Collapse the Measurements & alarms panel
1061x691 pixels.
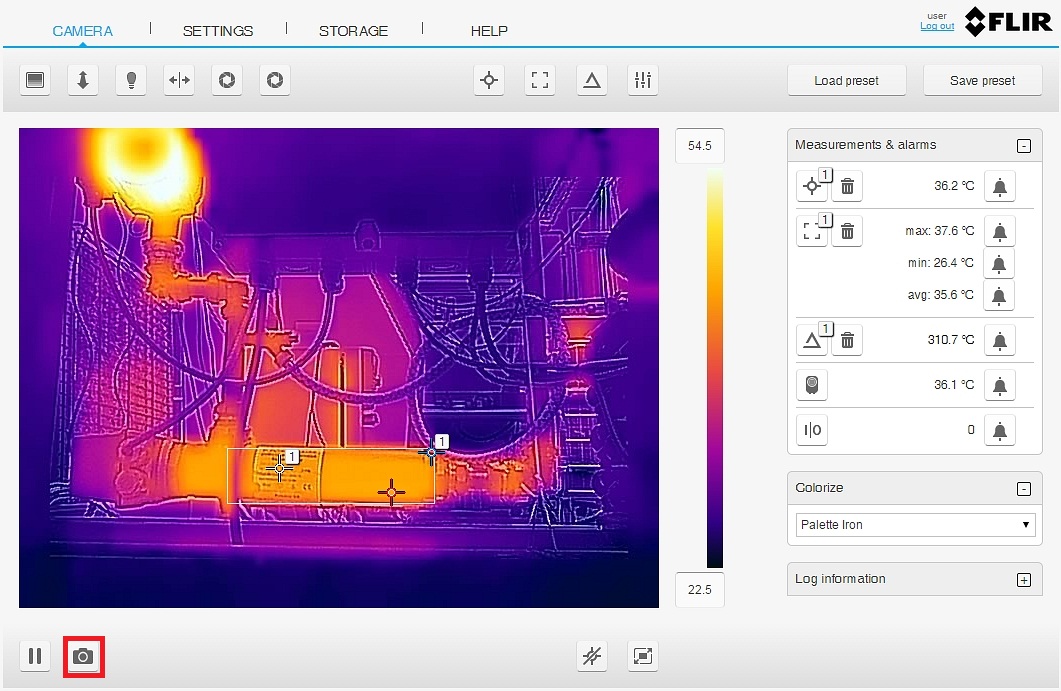(1023, 146)
